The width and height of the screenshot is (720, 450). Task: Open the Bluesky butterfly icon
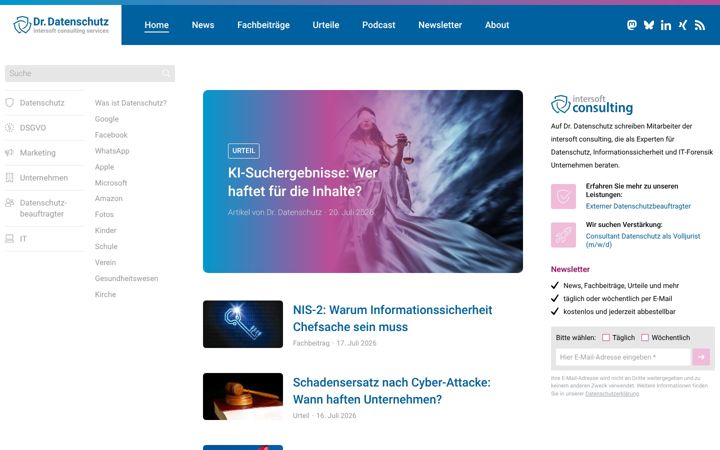648,25
